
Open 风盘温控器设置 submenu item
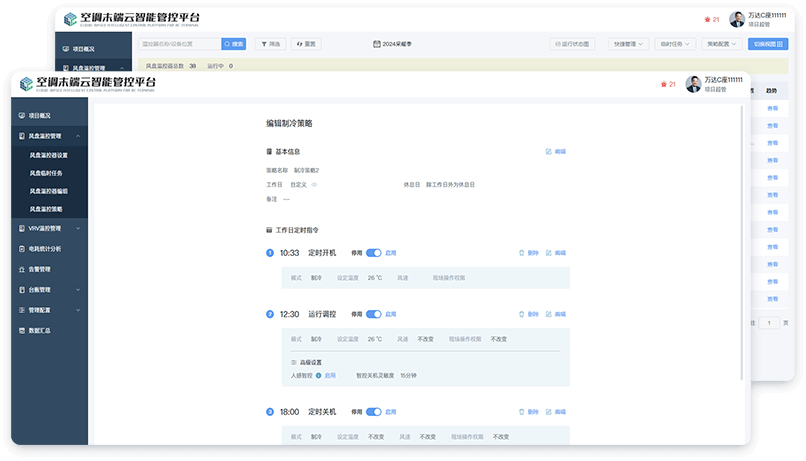[x=49, y=155]
